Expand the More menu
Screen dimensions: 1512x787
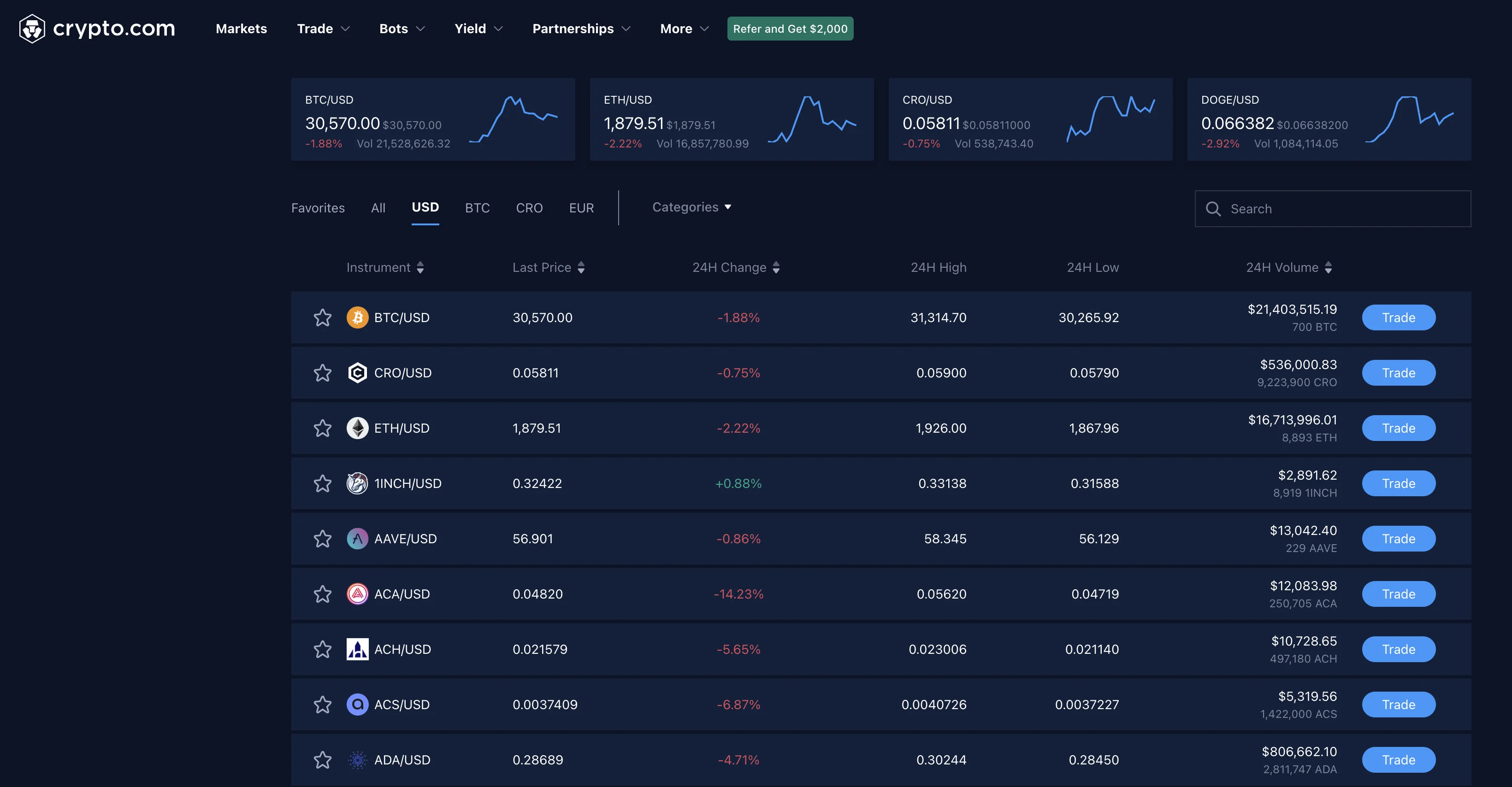pyautogui.click(x=685, y=29)
